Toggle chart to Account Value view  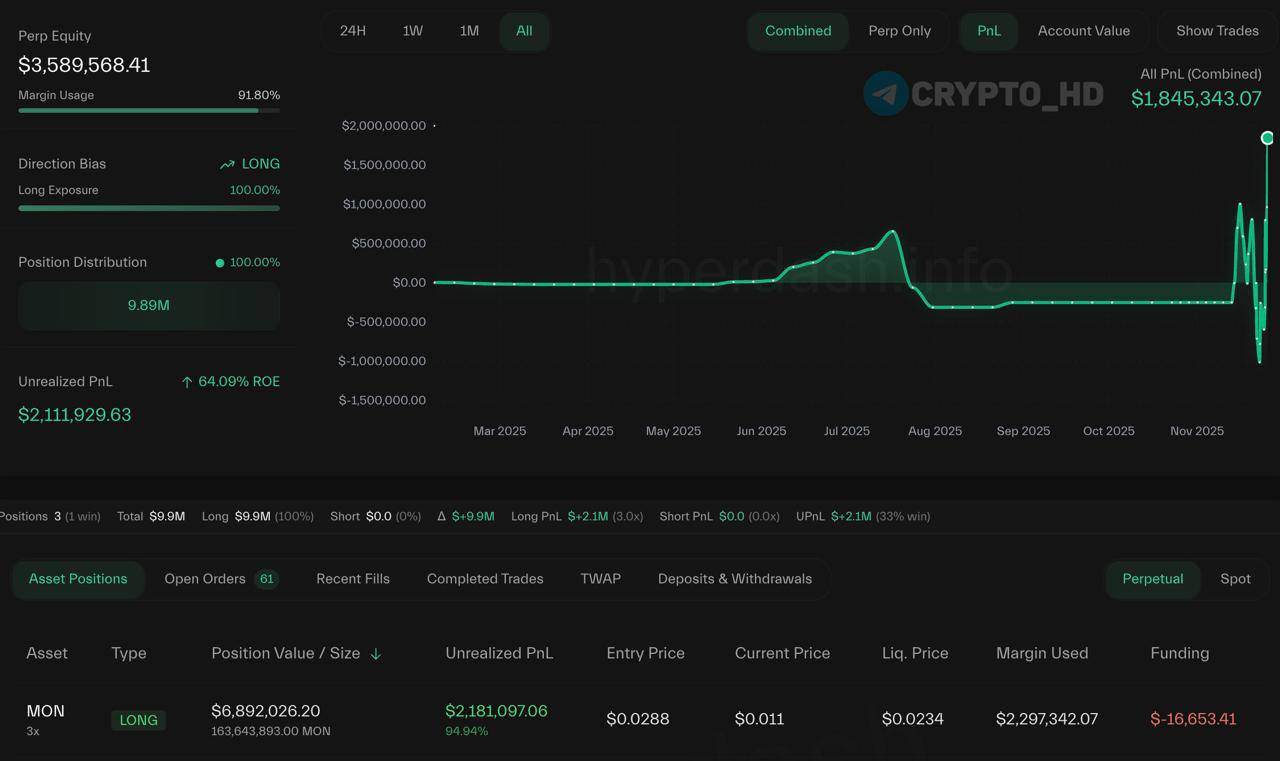[1083, 31]
